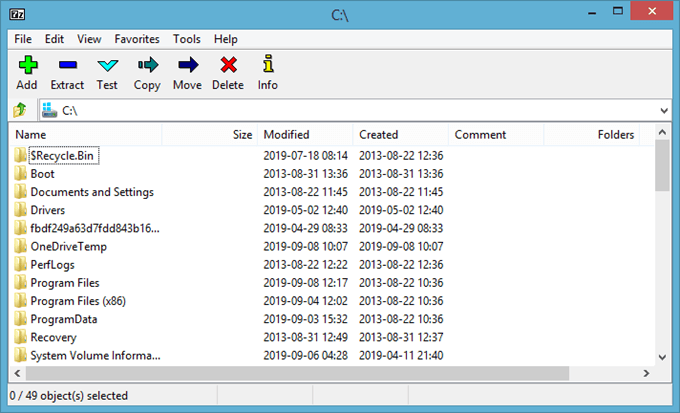This screenshot has height=413, width=680.
Task: Select the PerfLogs folder icon
Action: [20, 265]
